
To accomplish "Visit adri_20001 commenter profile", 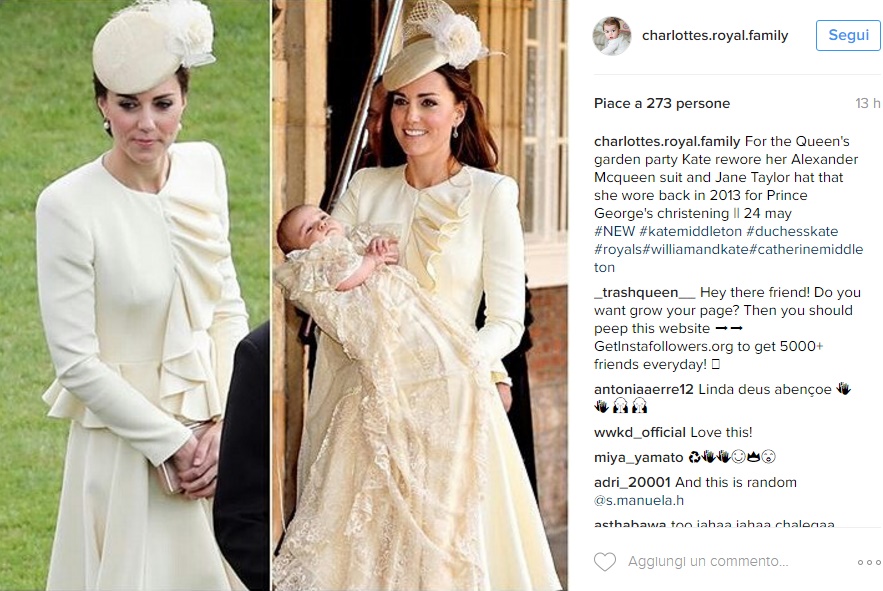I will [x=632, y=482].
